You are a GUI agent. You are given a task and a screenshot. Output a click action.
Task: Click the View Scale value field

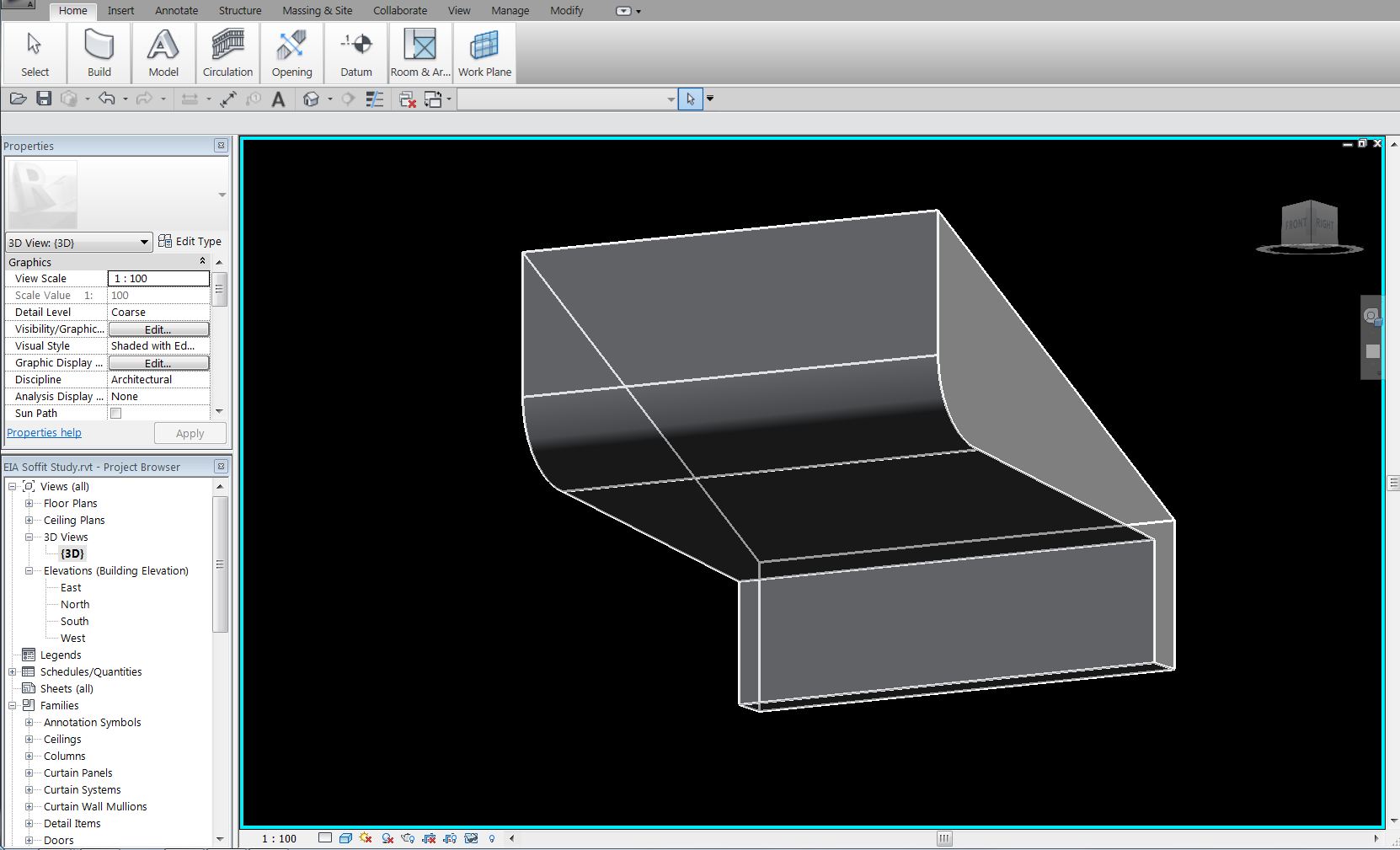(x=158, y=279)
